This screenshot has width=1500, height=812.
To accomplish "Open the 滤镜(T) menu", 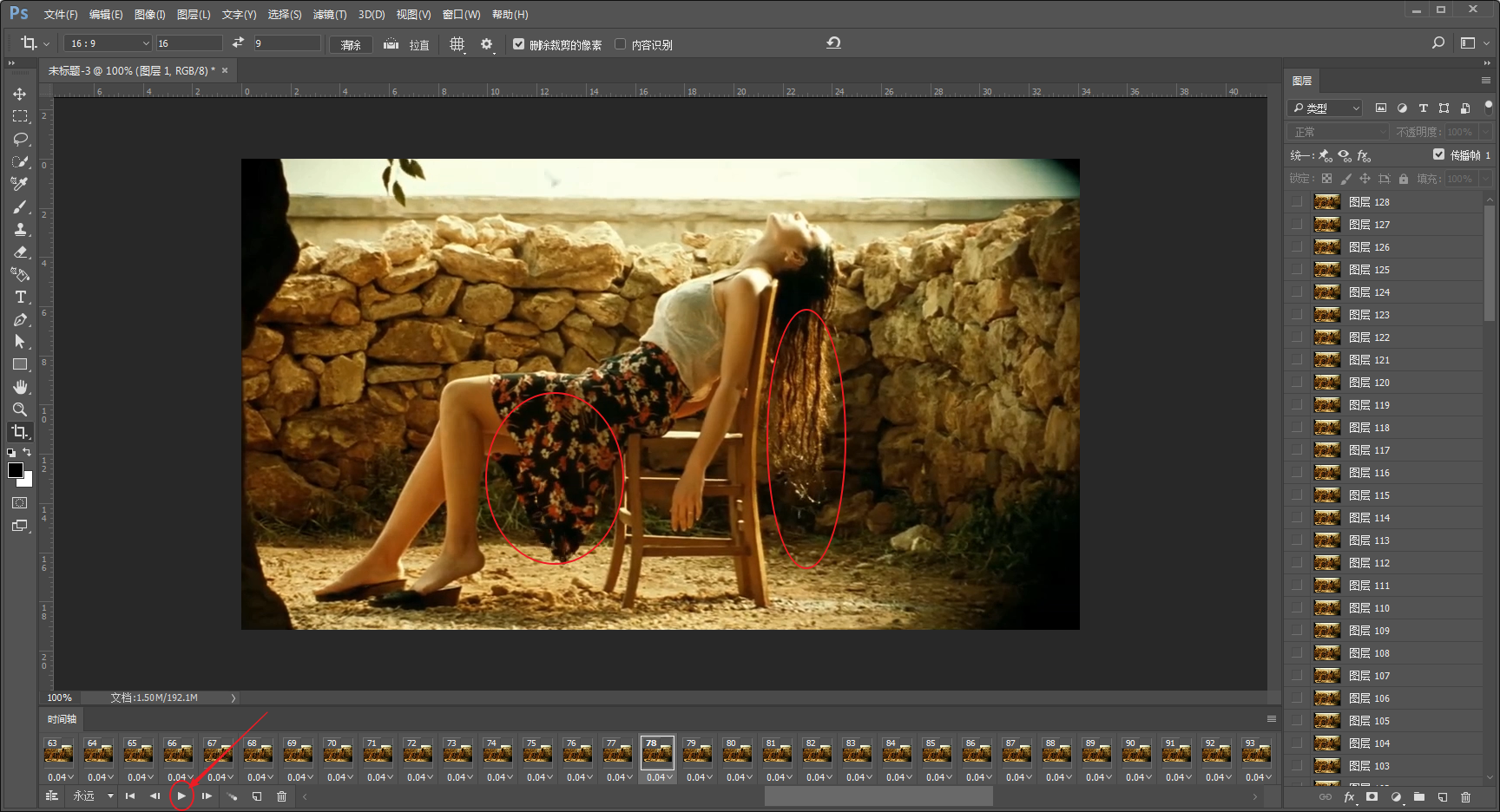I will (x=329, y=15).
